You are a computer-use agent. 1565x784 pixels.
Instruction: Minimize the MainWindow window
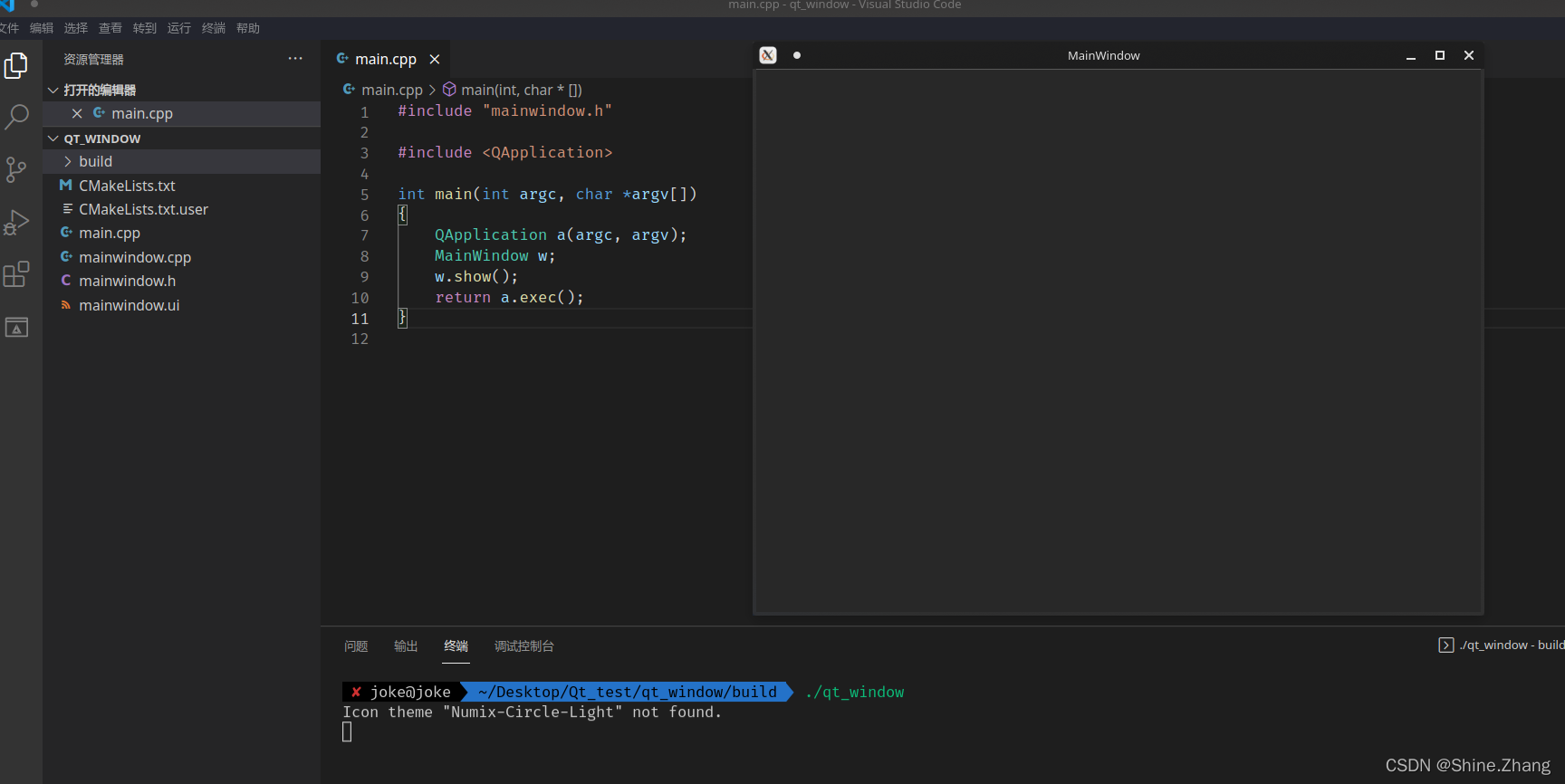point(1411,56)
